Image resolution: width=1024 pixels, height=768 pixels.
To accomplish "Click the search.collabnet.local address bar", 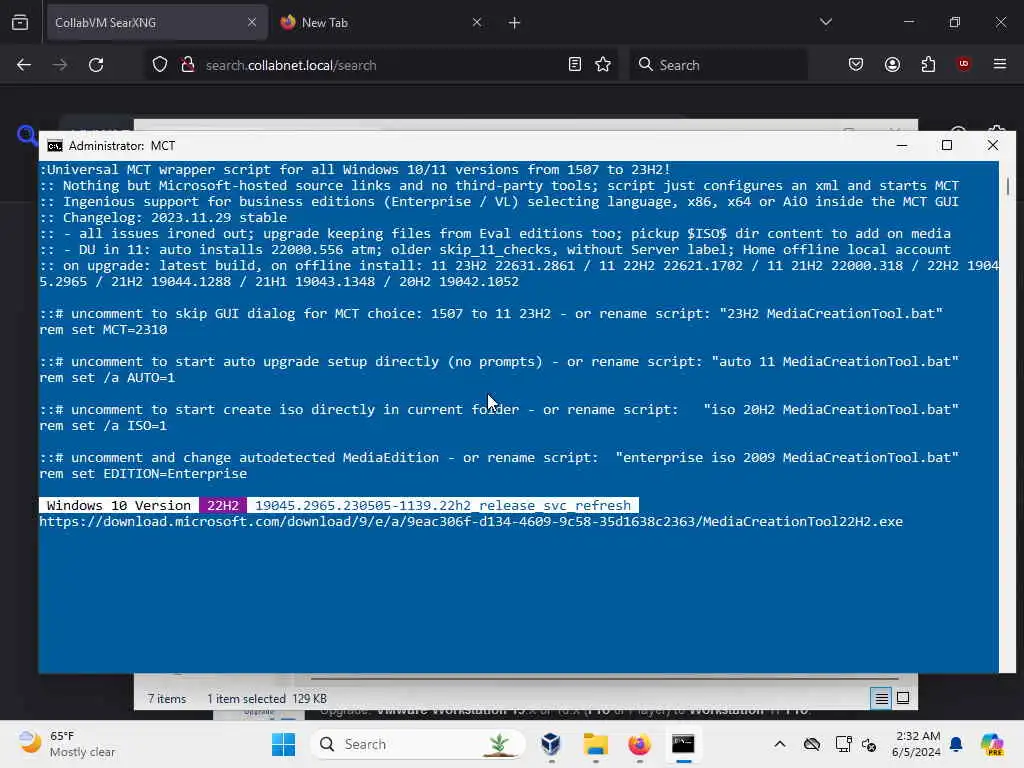I will point(379,65).
